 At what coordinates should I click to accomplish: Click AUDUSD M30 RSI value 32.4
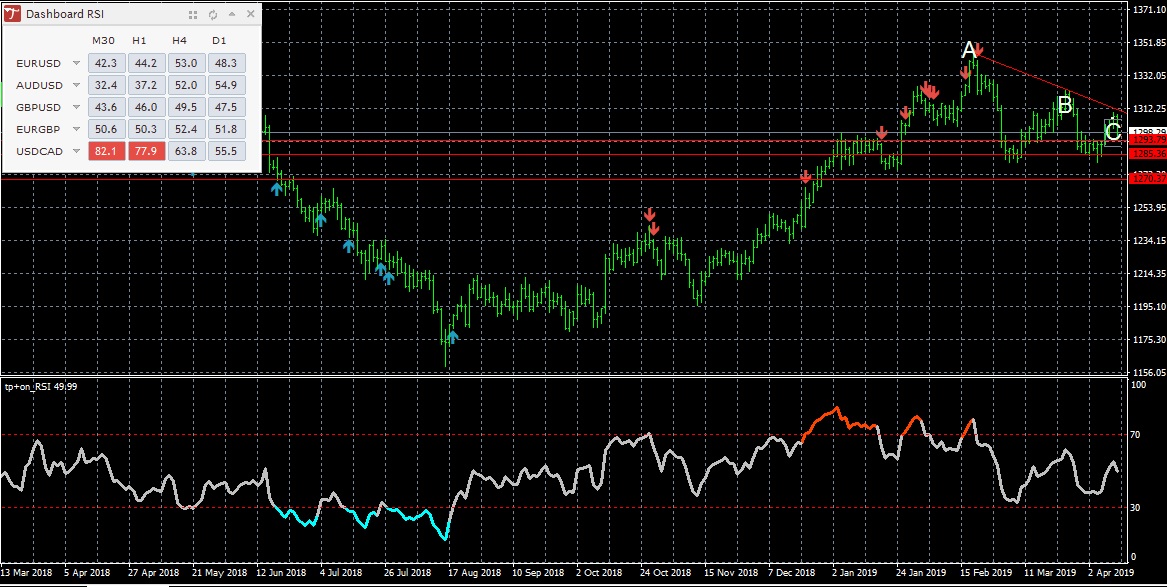(x=103, y=85)
